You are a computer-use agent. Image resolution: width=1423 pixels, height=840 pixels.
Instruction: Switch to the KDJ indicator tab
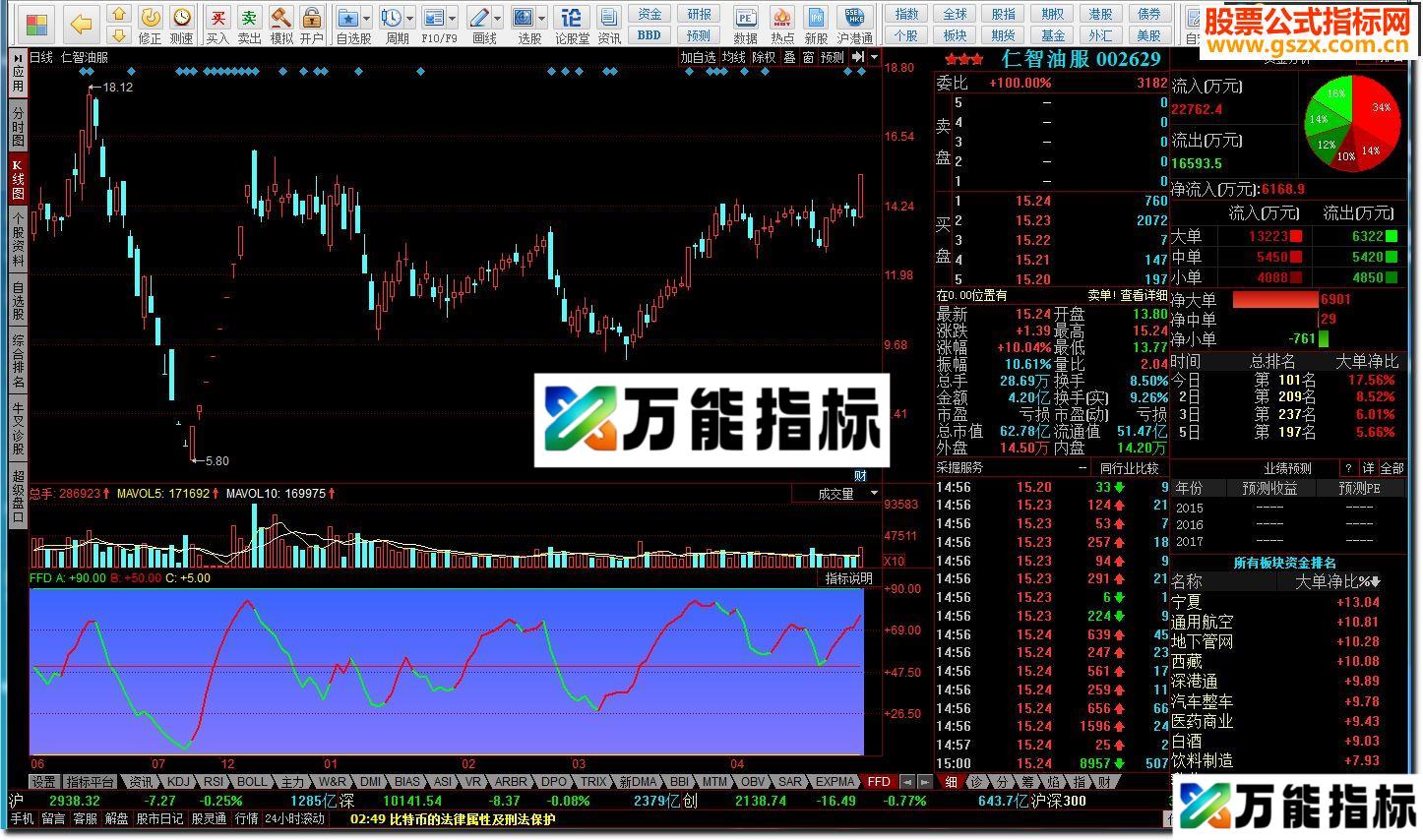(x=178, y=782)
